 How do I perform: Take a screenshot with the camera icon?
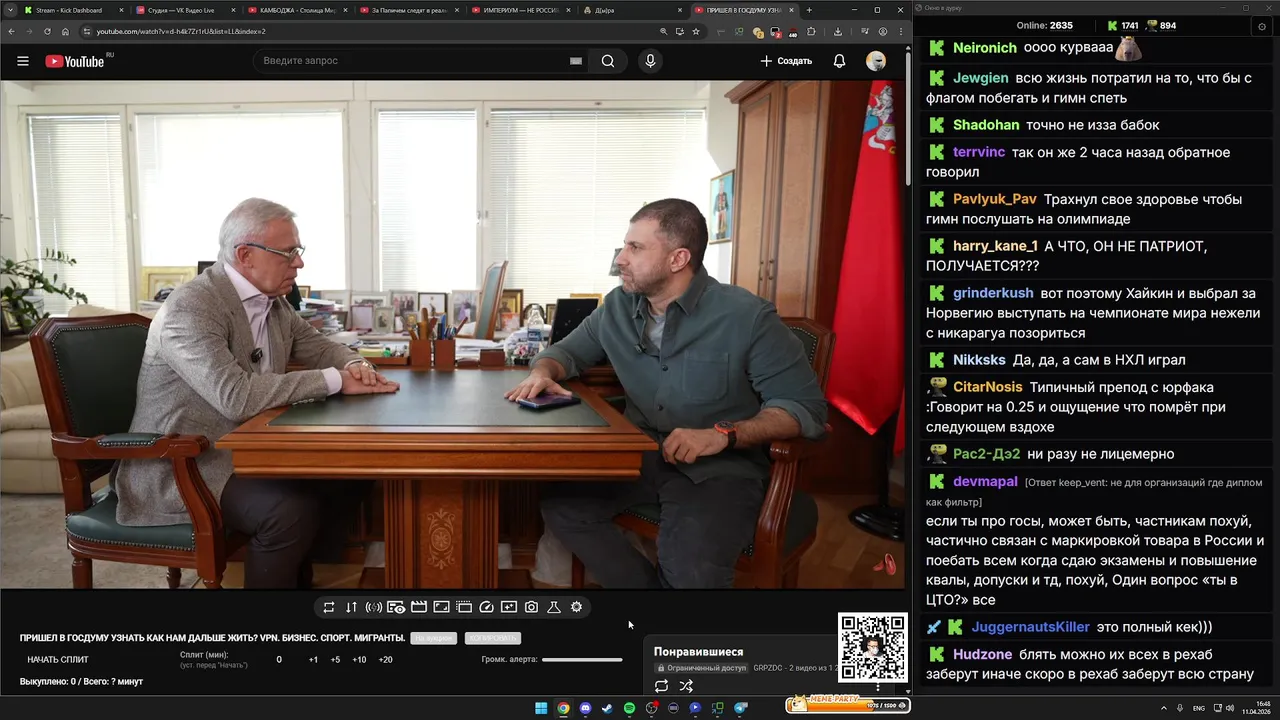point(531,607)
